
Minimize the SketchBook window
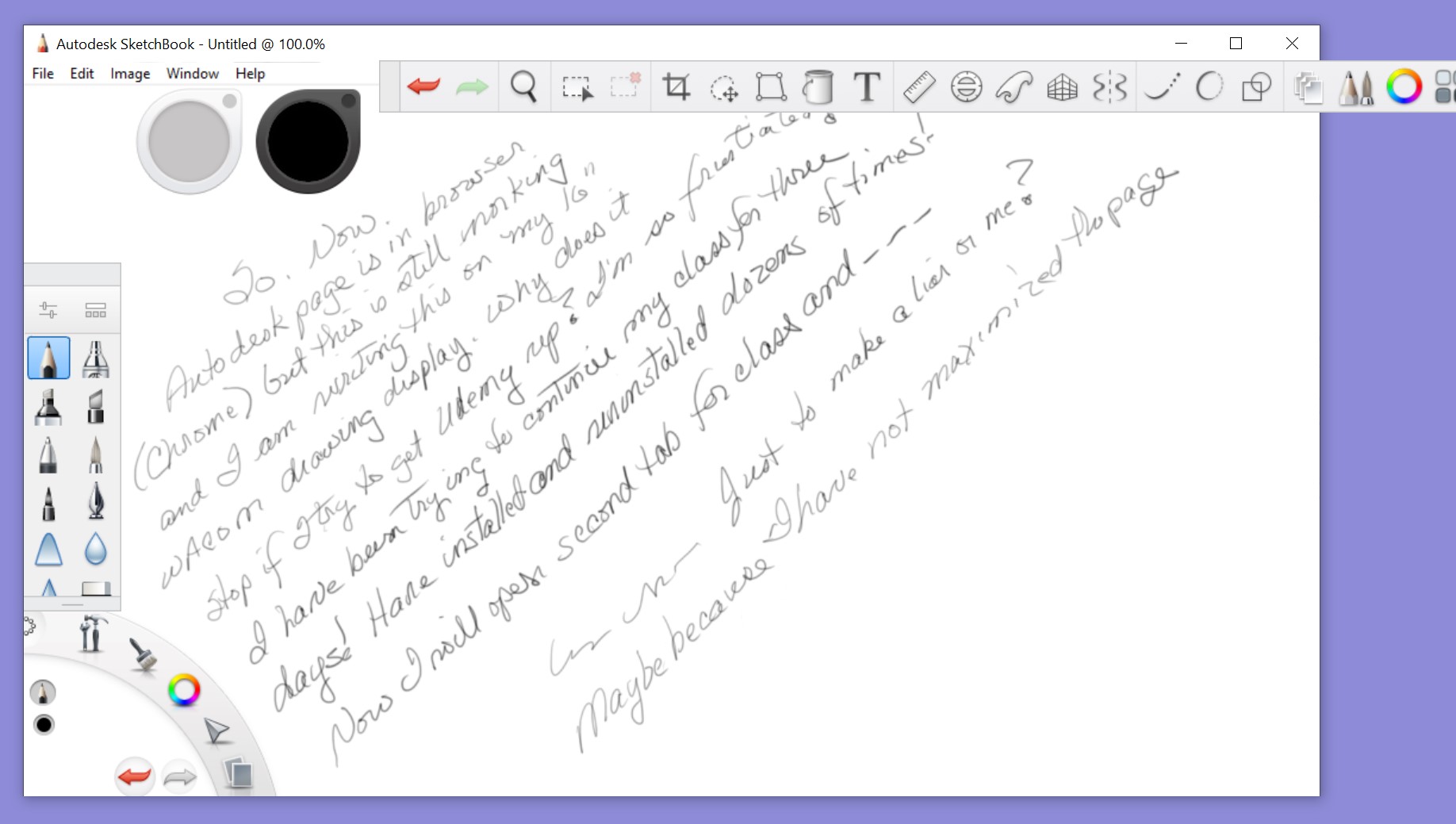[1181, 44]
